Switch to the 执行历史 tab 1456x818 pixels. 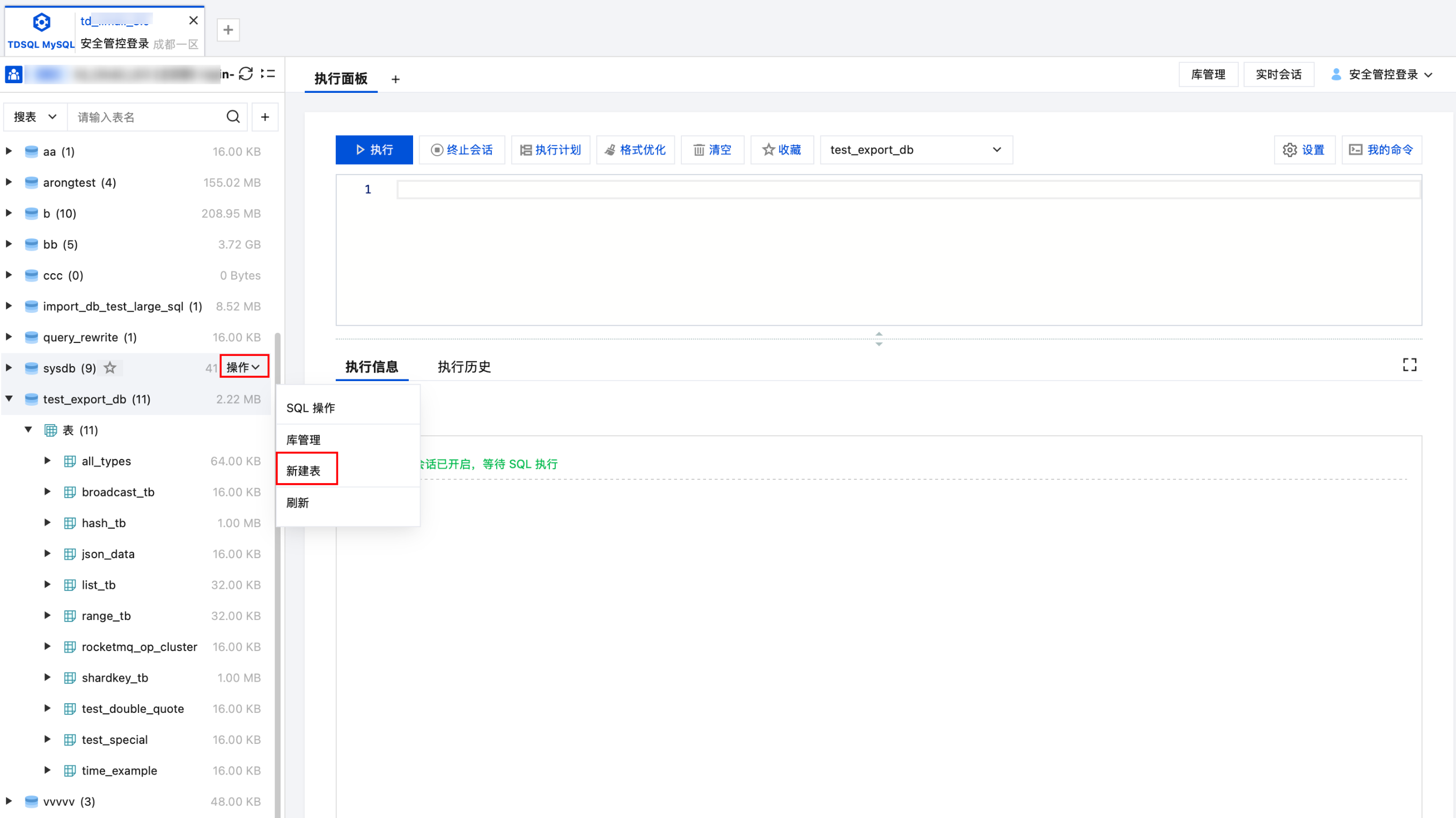[x=464, y=367]
